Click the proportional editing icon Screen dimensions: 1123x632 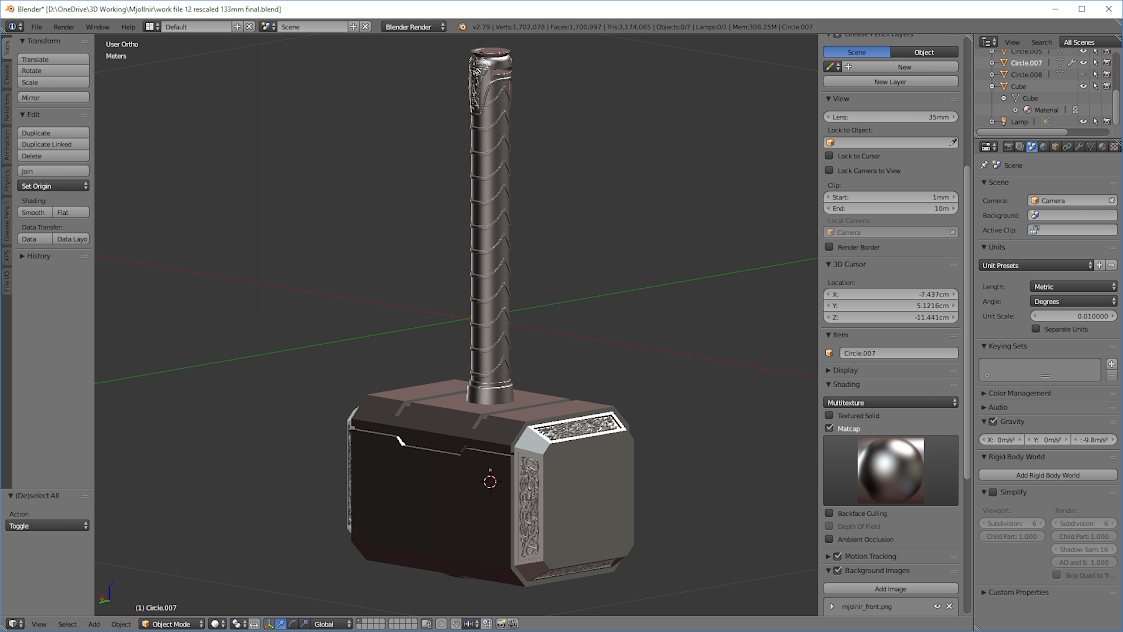click(x=441, y=623)
